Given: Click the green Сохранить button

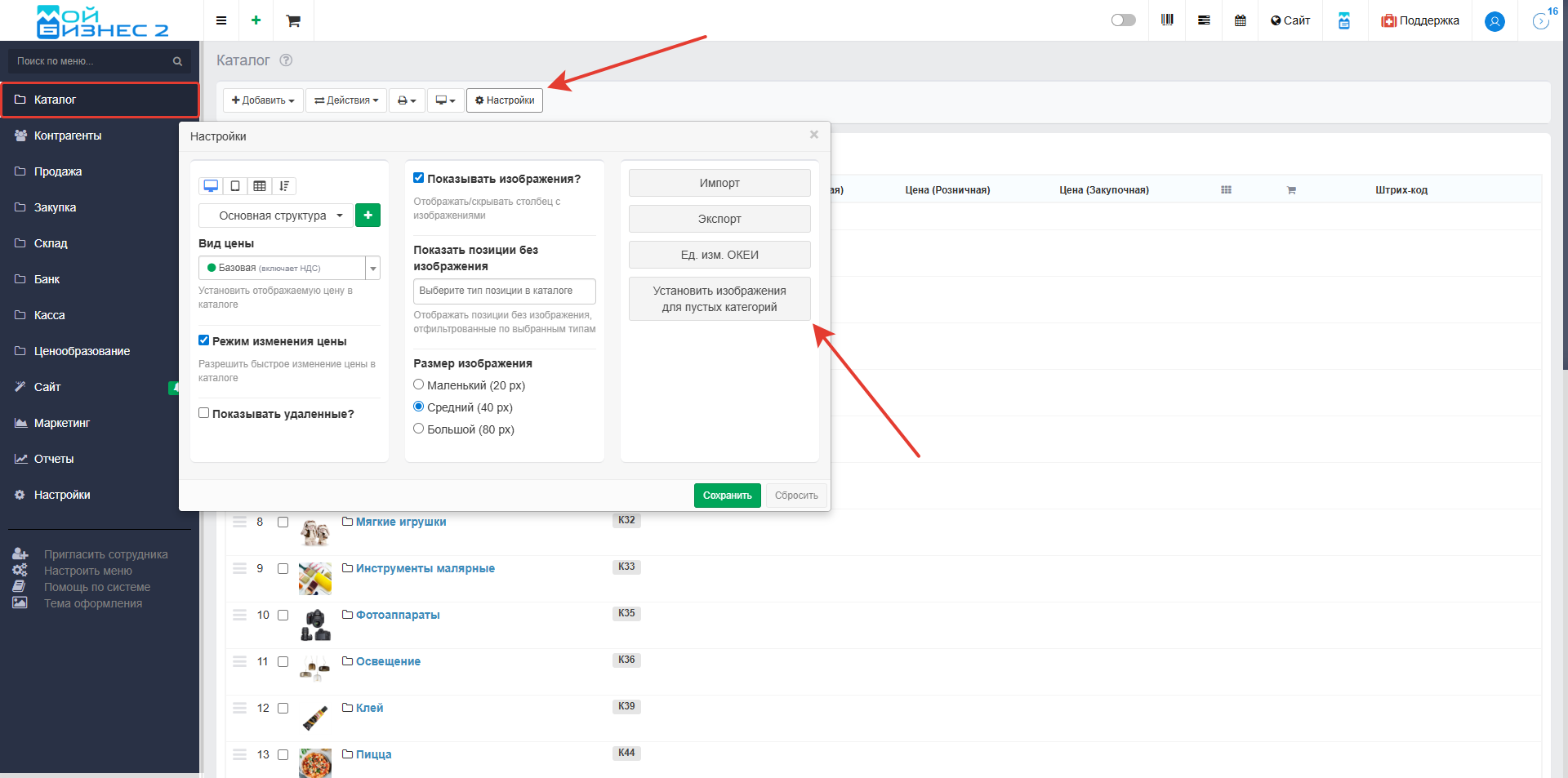Looking at the screenshot, I should [x=727, y=496].
